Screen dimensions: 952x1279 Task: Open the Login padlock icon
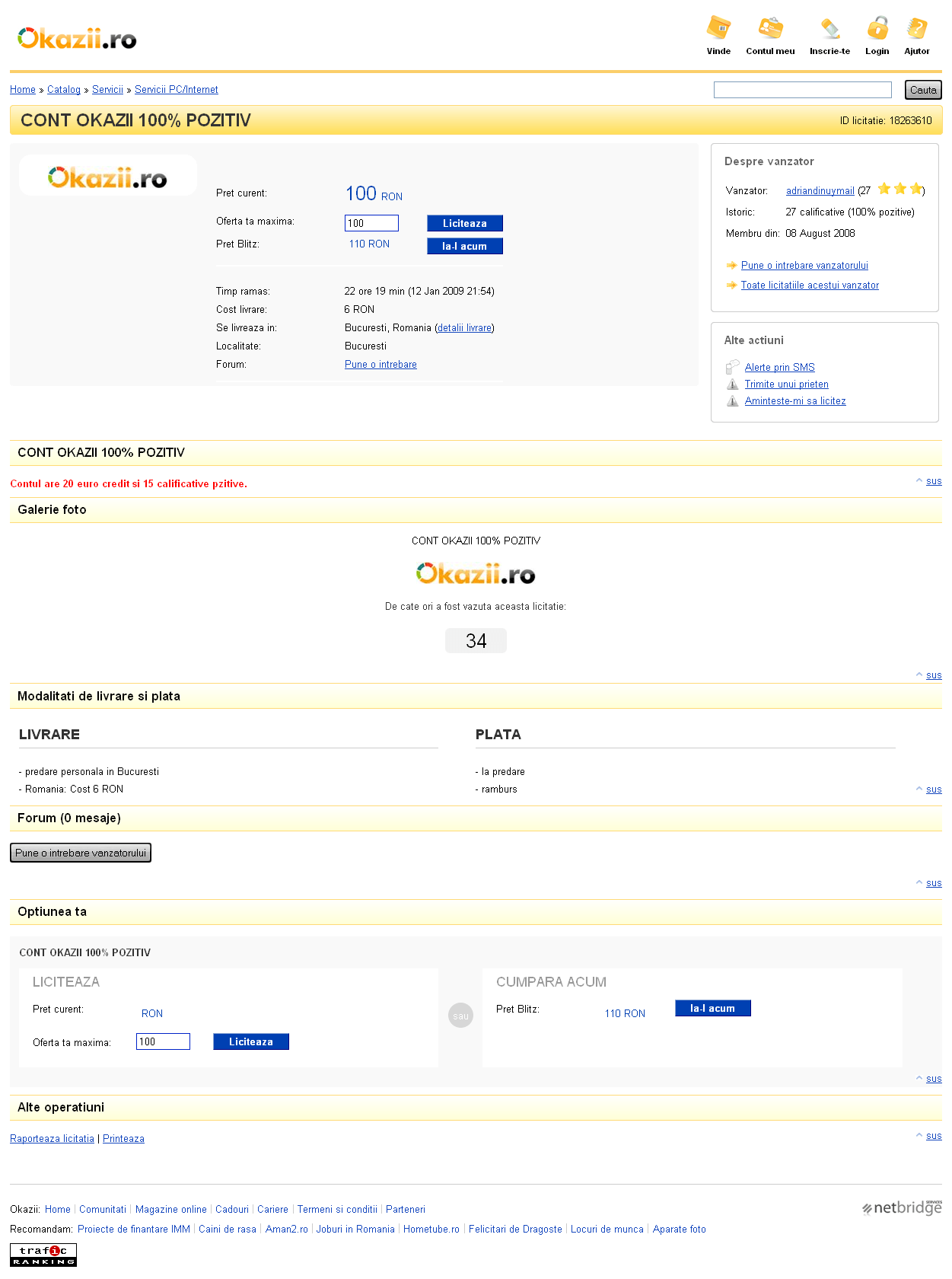(877, 28)
